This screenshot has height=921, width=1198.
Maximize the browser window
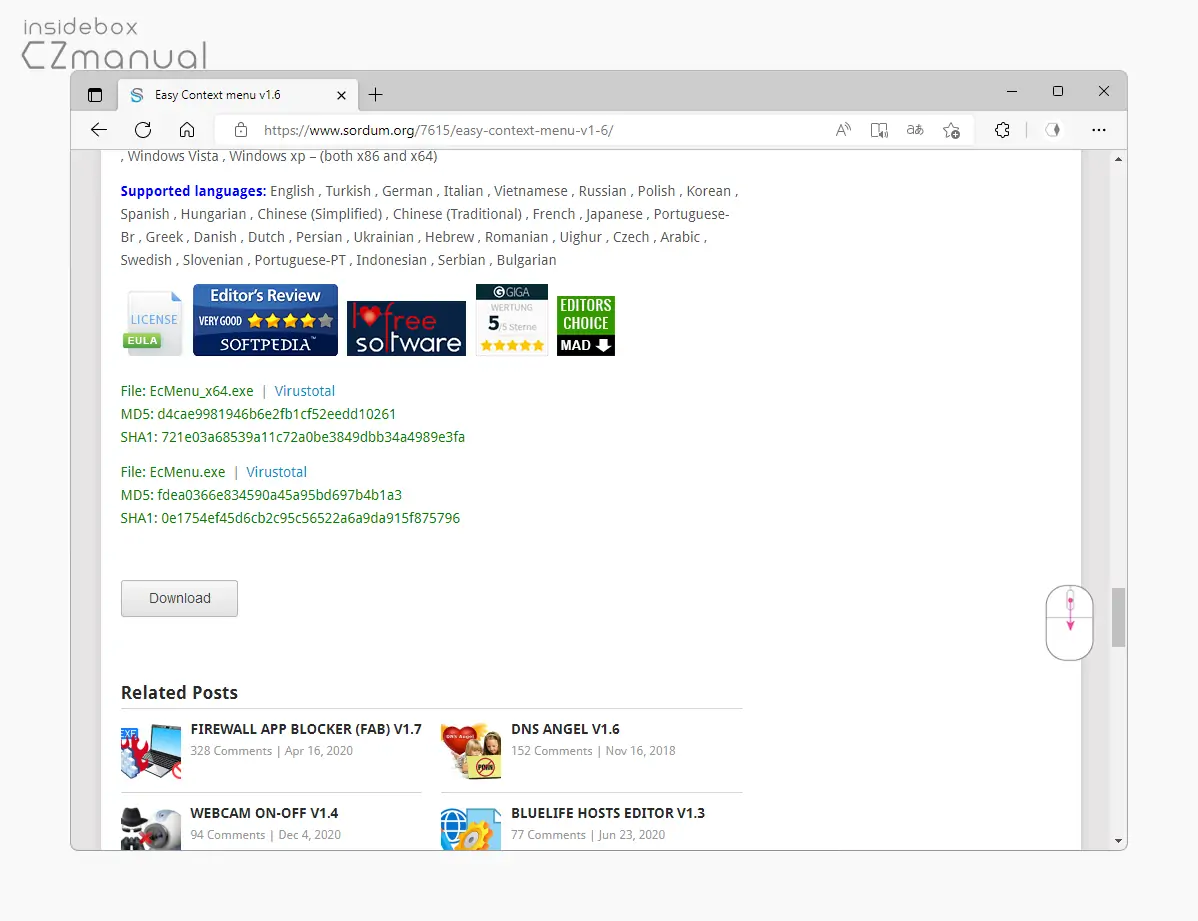click(x=1057, y=91)
